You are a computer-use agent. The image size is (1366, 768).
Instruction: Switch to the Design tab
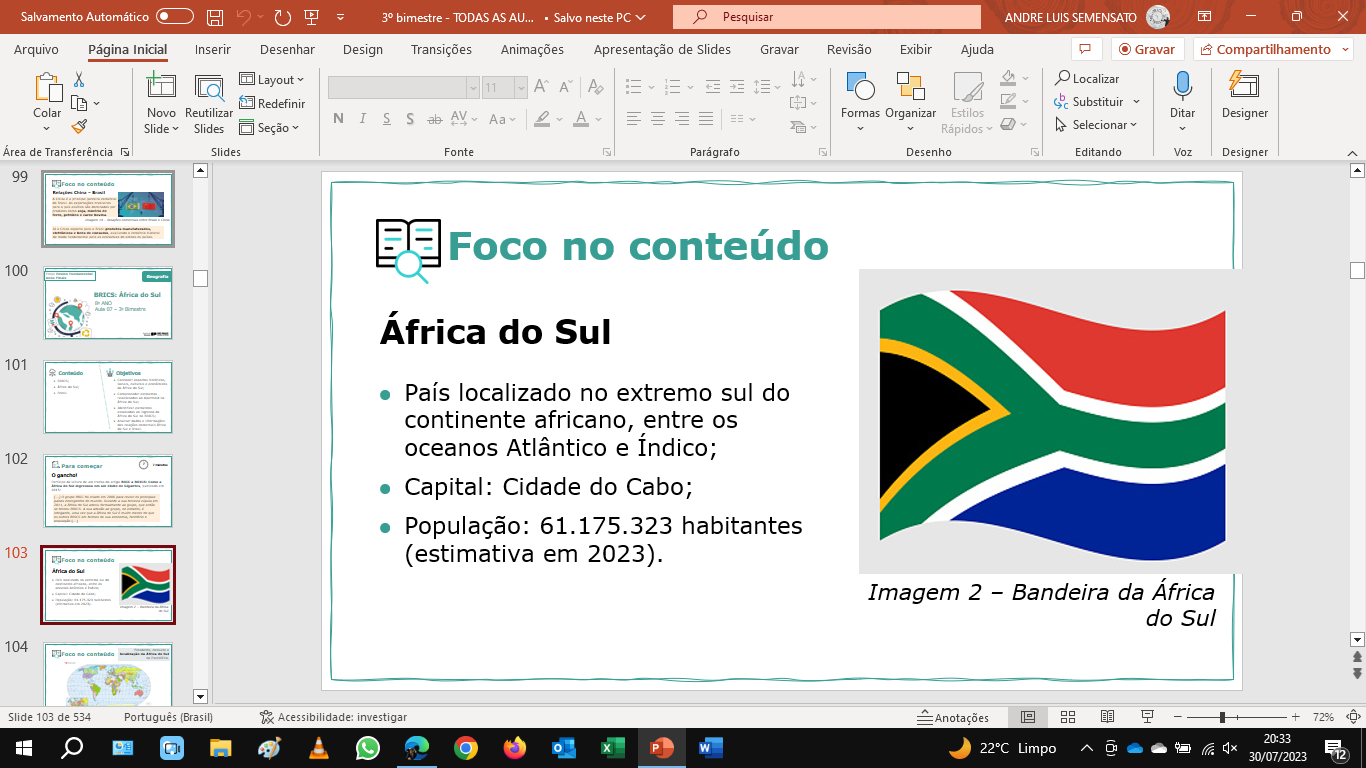363,49
